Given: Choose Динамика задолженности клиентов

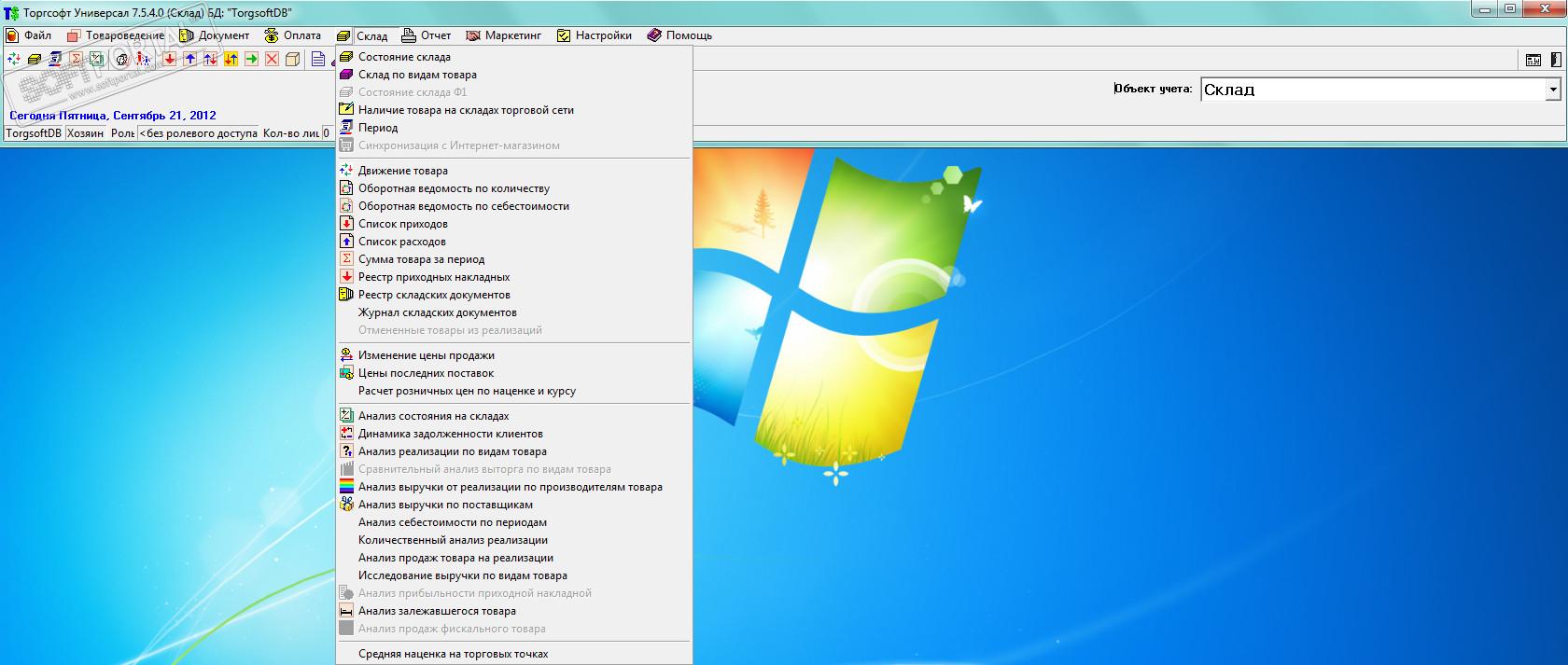Looking at the screenshot, I should 513,434.
